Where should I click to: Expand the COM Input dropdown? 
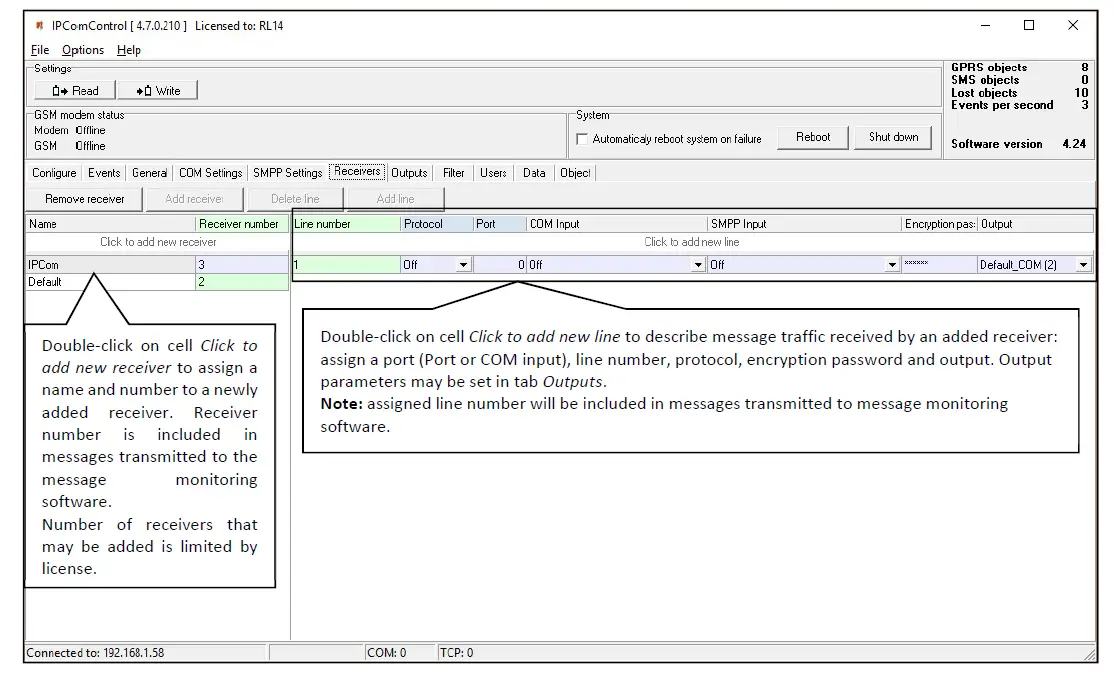tap(698, 266)
